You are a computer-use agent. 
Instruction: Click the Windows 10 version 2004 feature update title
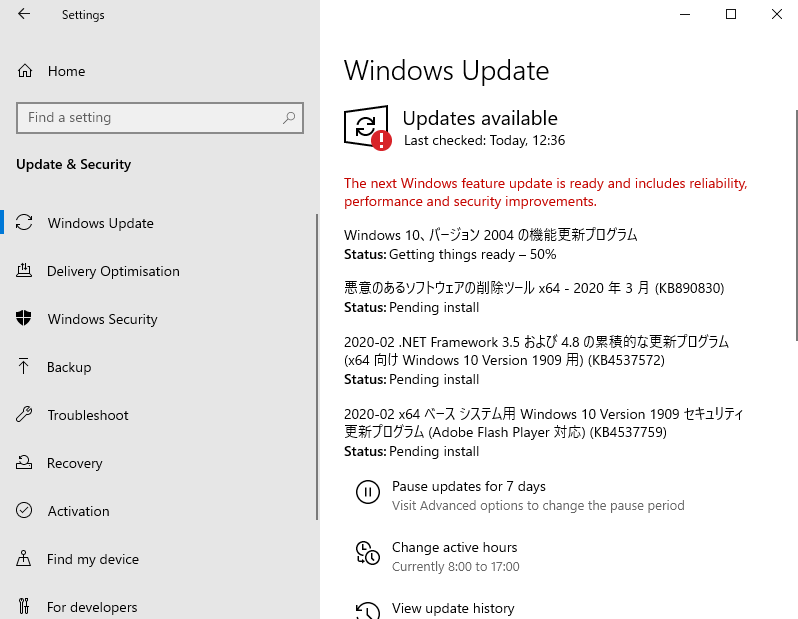[x=491, y=235]
